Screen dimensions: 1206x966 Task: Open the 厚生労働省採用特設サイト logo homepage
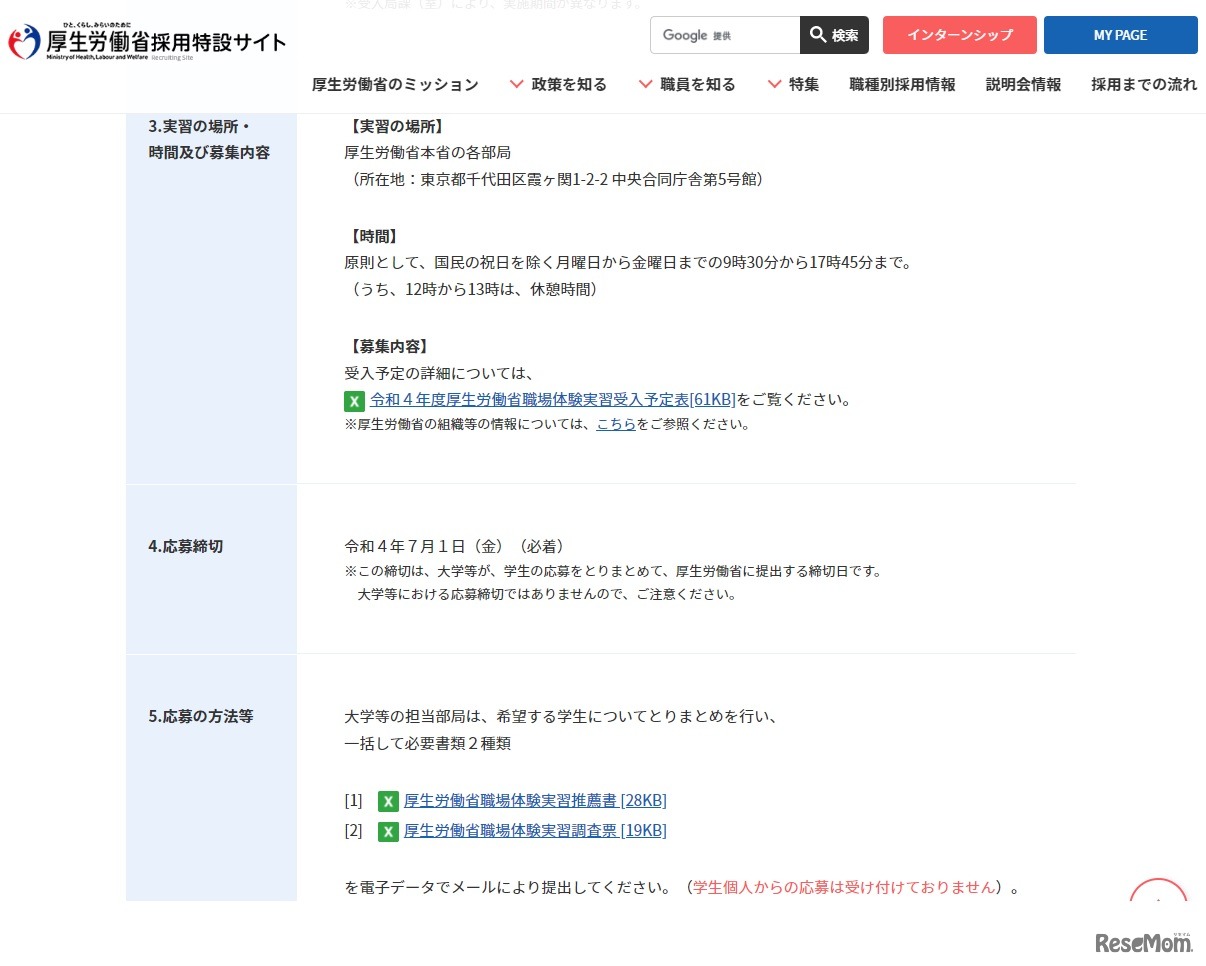pyautogui.click(x=147, y=41)
